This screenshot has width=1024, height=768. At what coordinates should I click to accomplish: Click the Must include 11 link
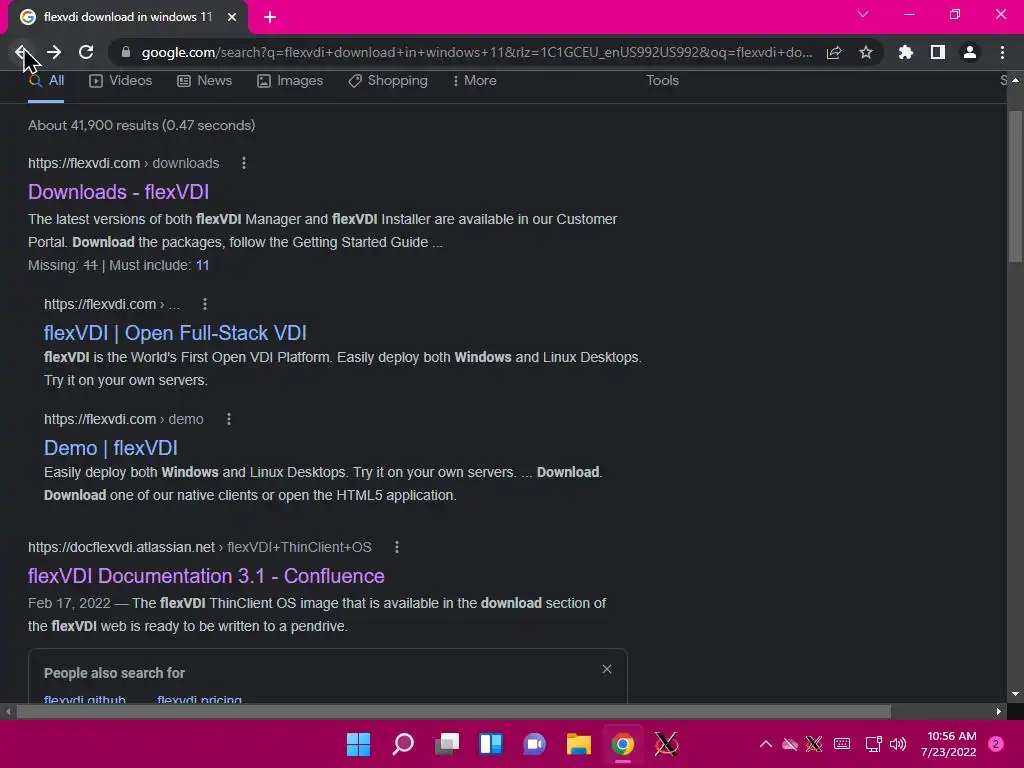202,265
